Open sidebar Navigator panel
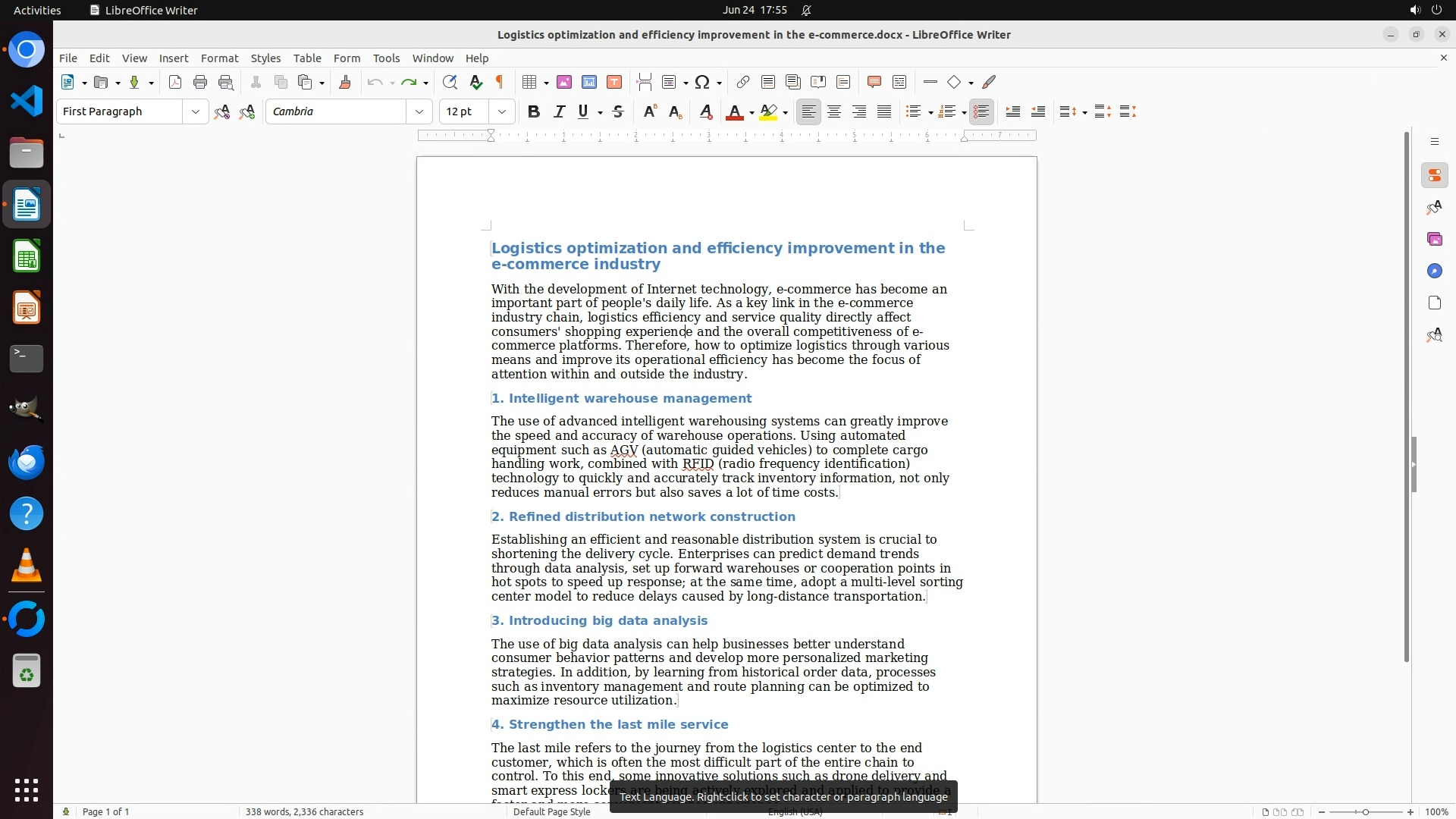This screenshot has height=819, width=1456. (1434, 271)
